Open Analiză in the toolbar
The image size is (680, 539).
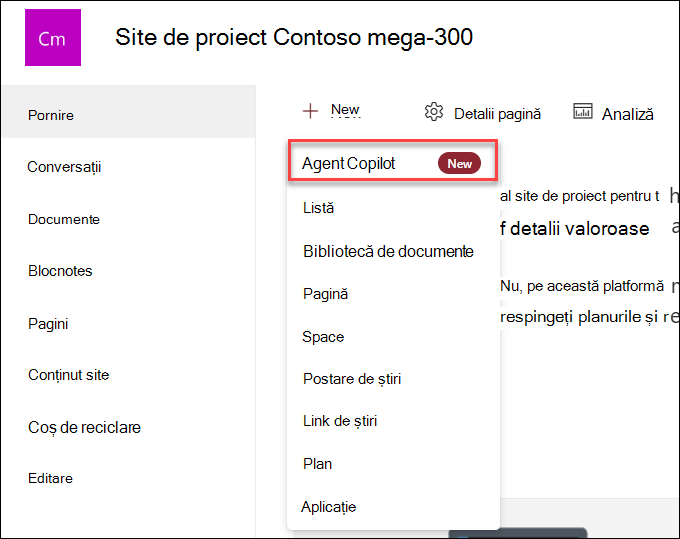coord(613,113)
